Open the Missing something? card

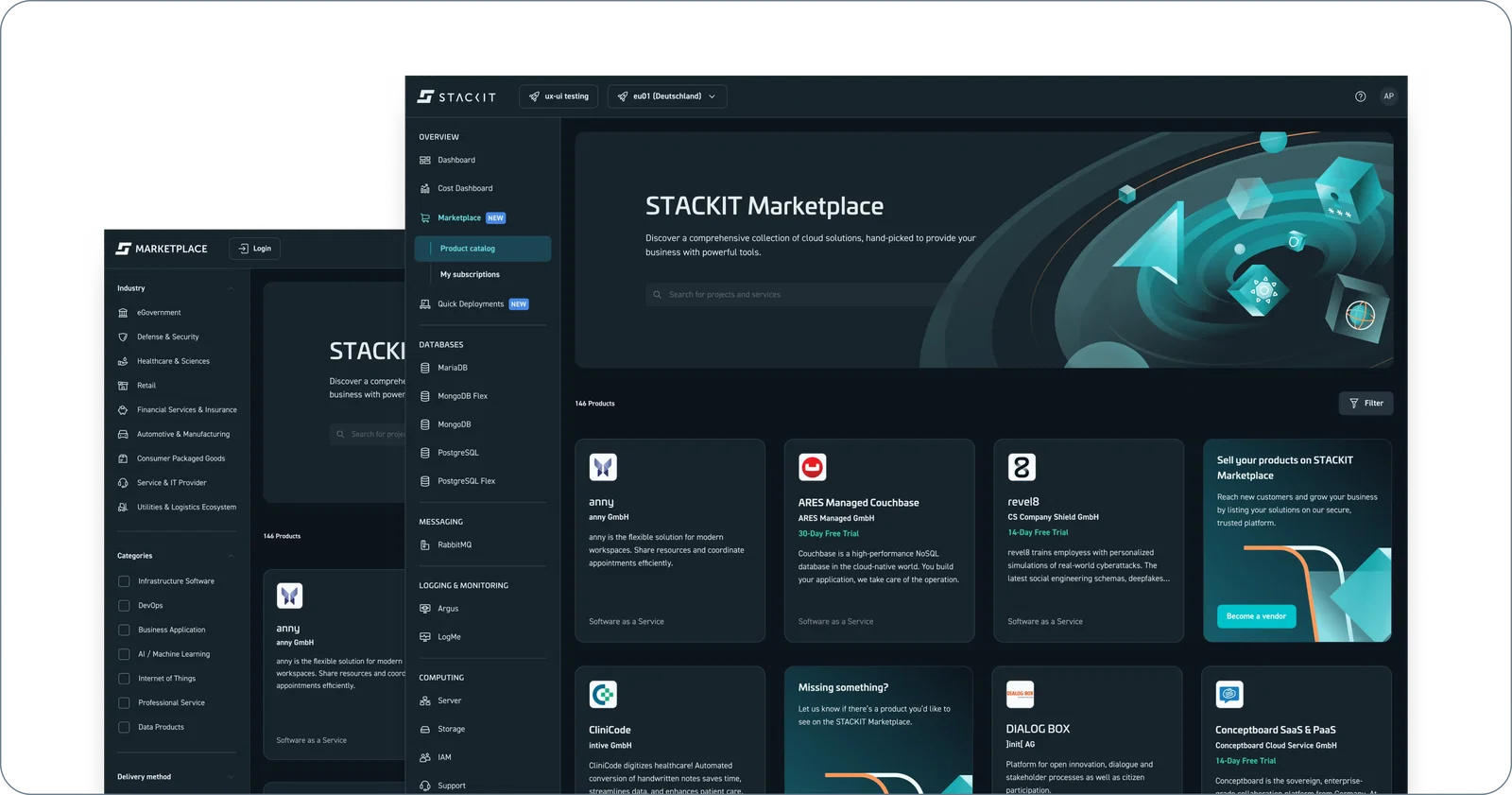(879, 731)
